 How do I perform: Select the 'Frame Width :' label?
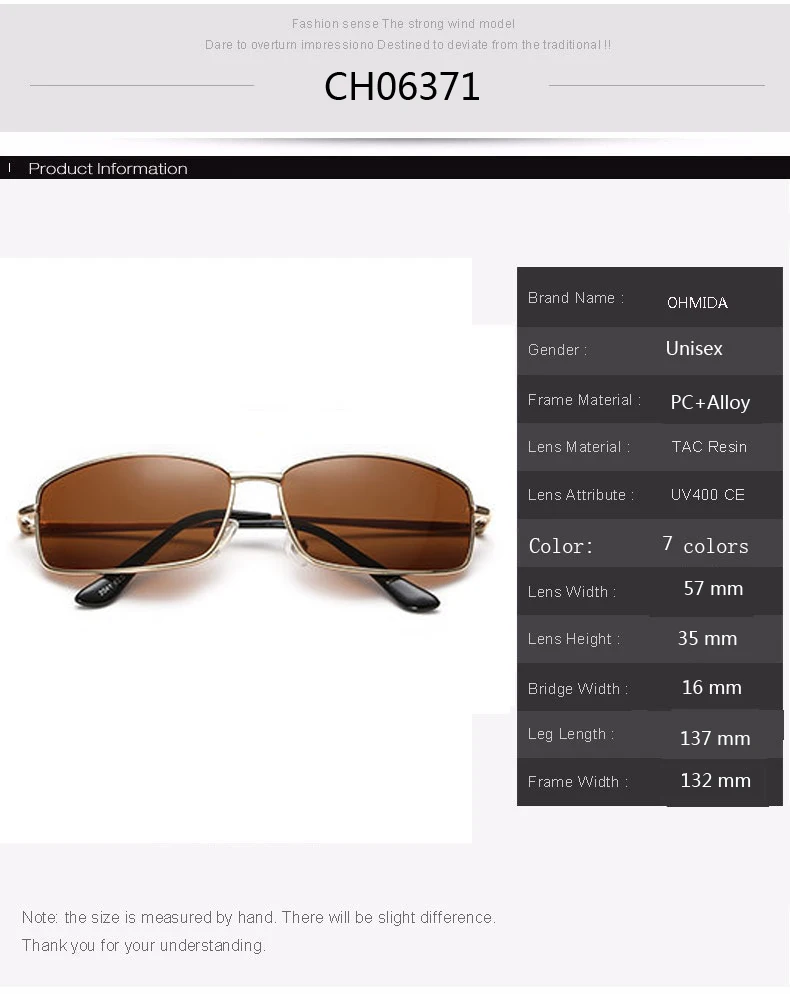pos(578,782)
